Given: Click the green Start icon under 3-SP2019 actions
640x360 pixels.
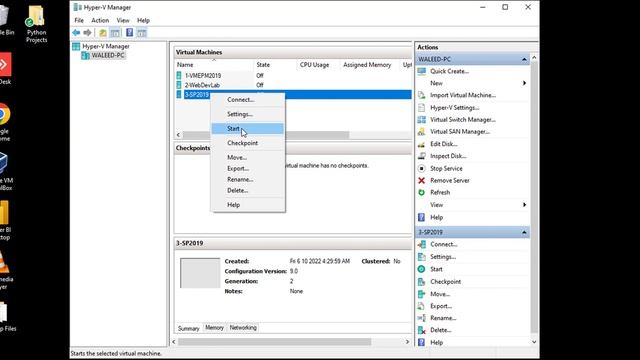Looking at the screenshot, I should point(422,269).
